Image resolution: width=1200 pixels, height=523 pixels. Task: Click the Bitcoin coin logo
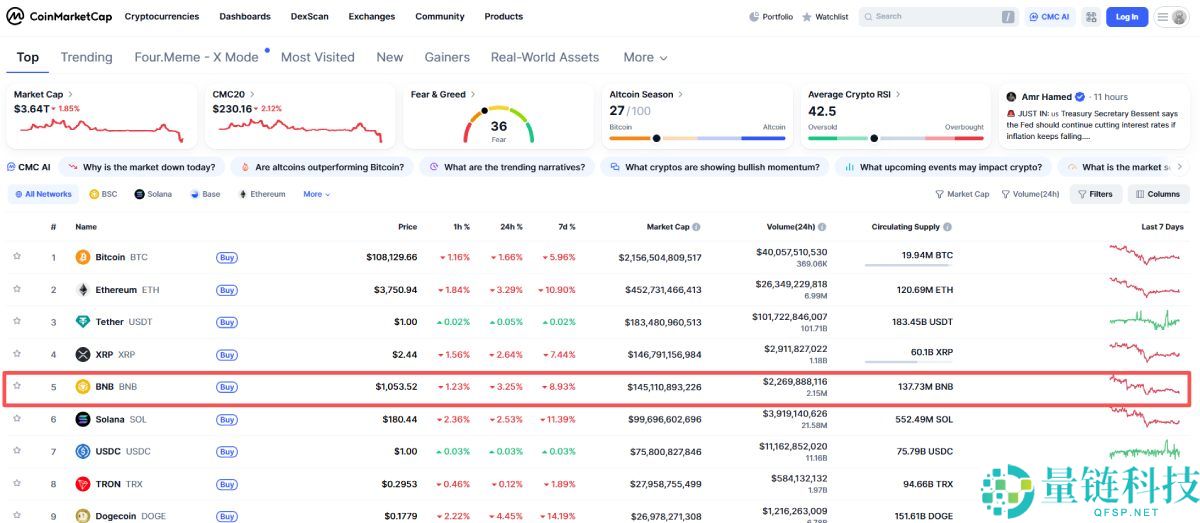coord(83,257)
